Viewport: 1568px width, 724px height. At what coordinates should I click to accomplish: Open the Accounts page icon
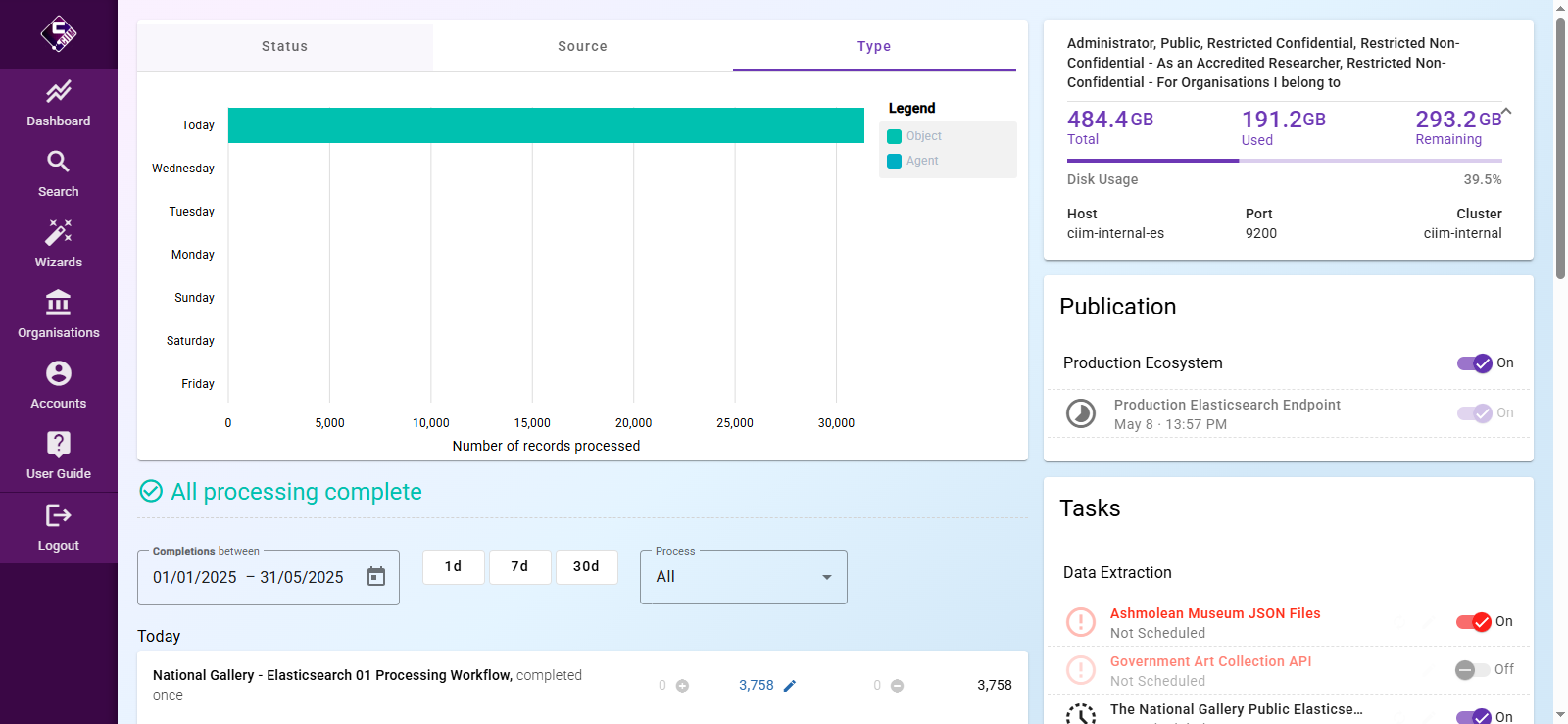point(58,373)
